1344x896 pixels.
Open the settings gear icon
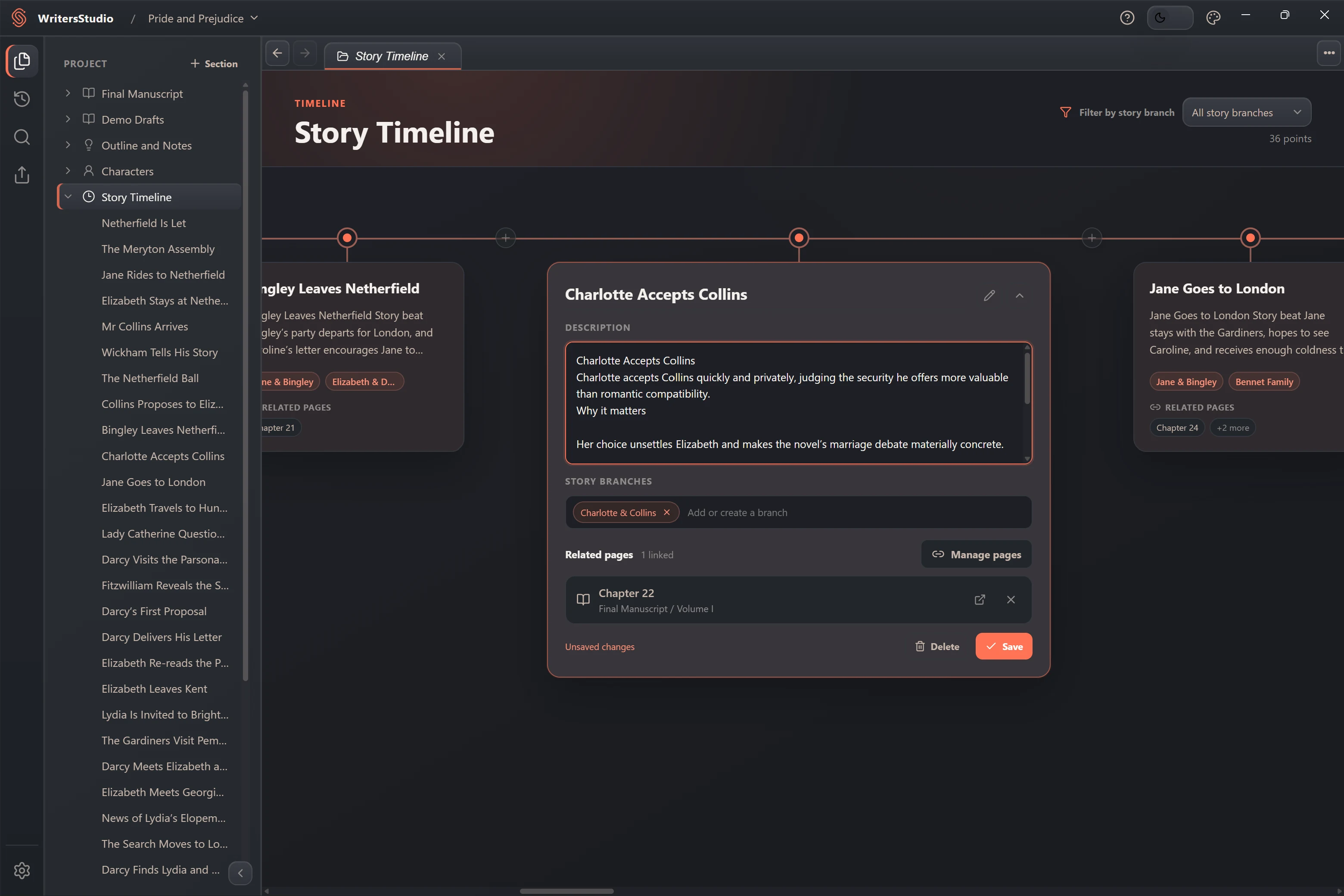tap(22, 870)
